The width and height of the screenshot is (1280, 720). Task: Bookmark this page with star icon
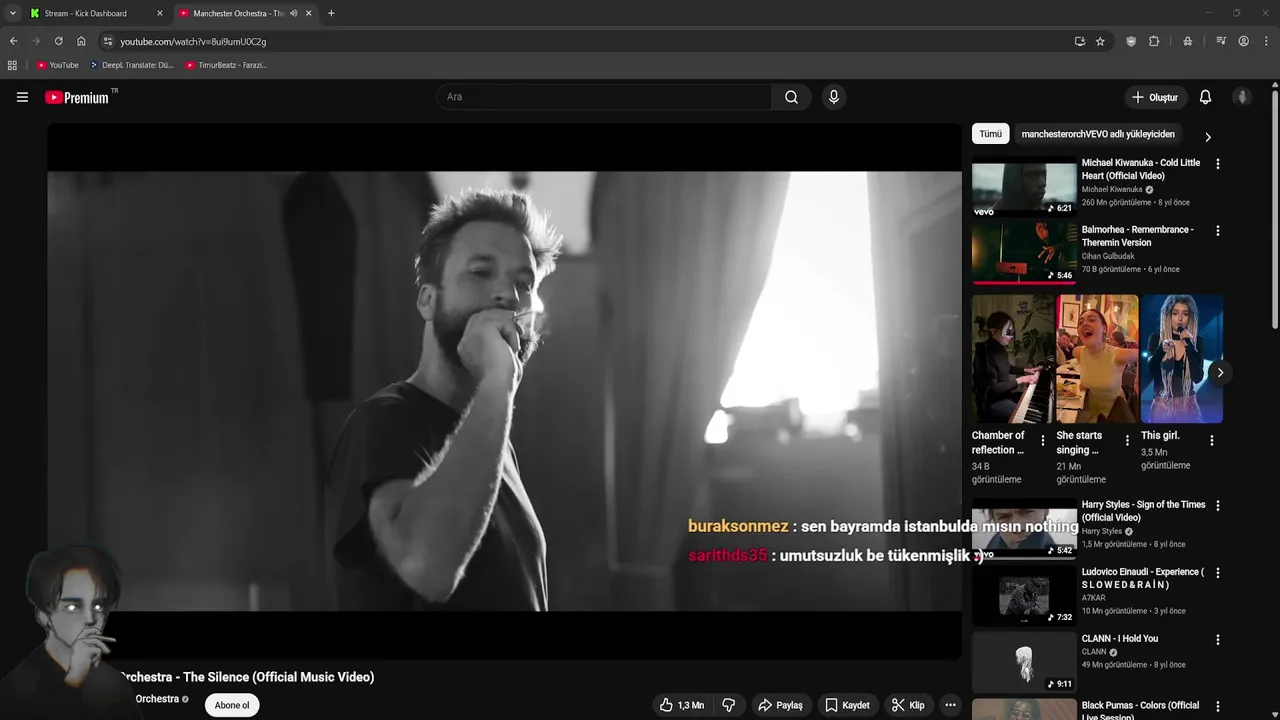[x=1100, y=41]
